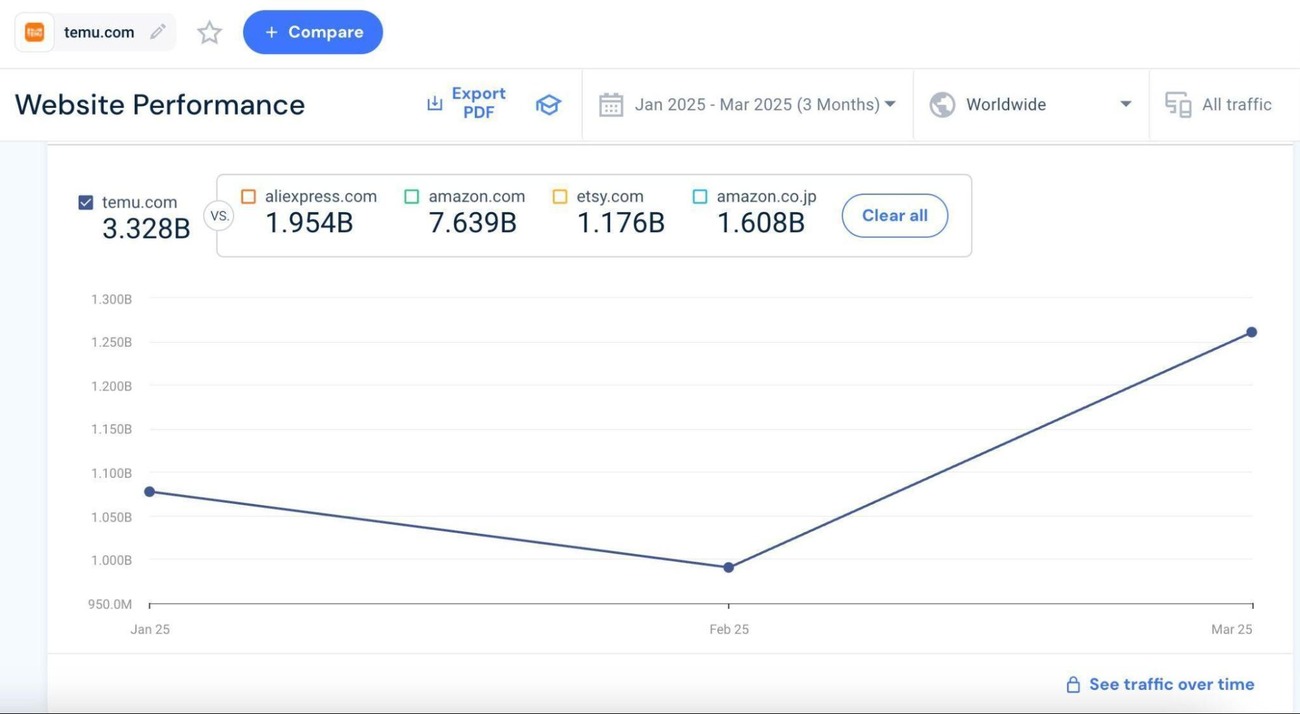Click the Feb 25 data point on chart

tap(728, 567)
